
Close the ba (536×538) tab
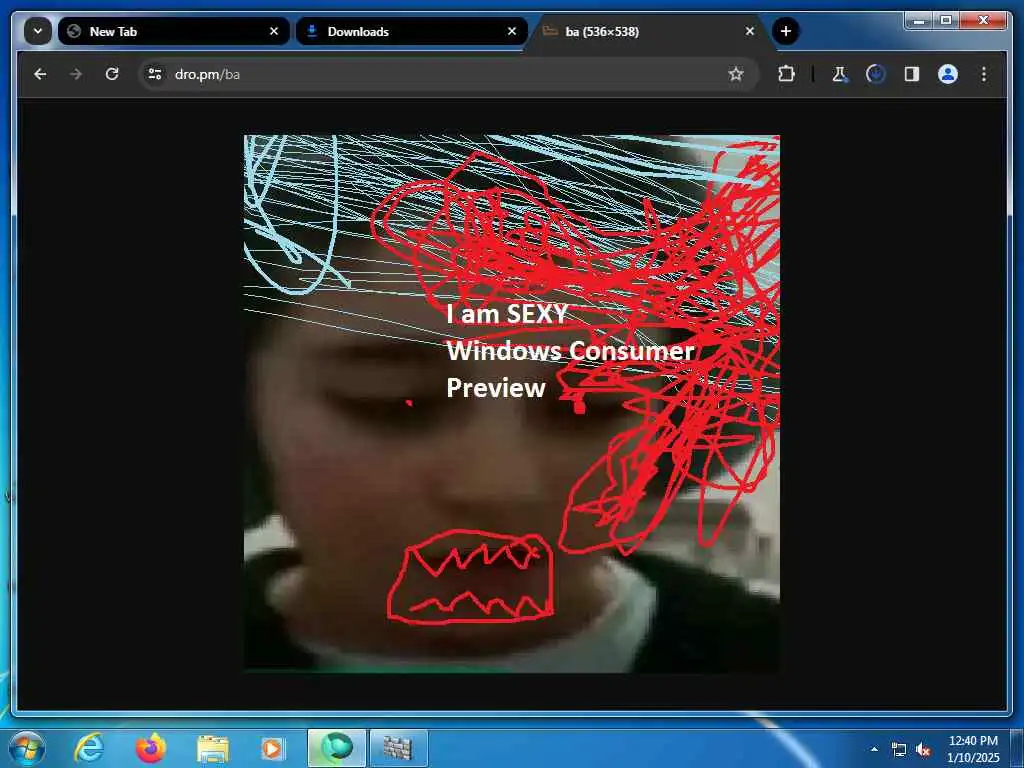750,31
